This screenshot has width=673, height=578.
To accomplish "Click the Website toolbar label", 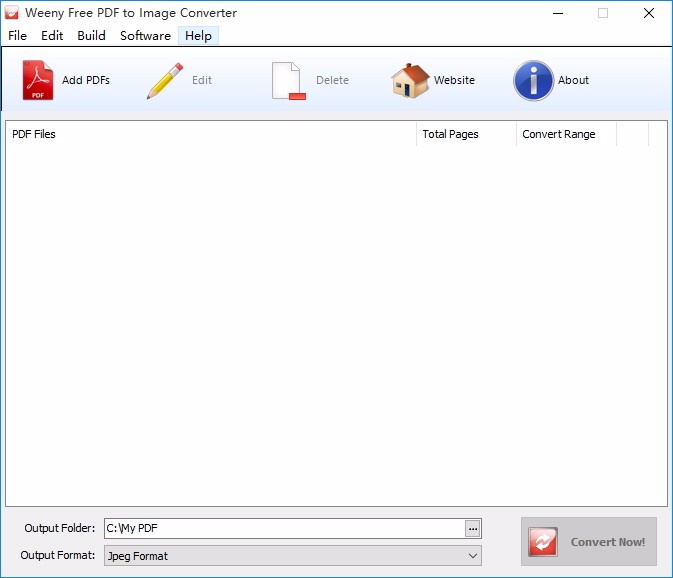I will coord(454,80).
